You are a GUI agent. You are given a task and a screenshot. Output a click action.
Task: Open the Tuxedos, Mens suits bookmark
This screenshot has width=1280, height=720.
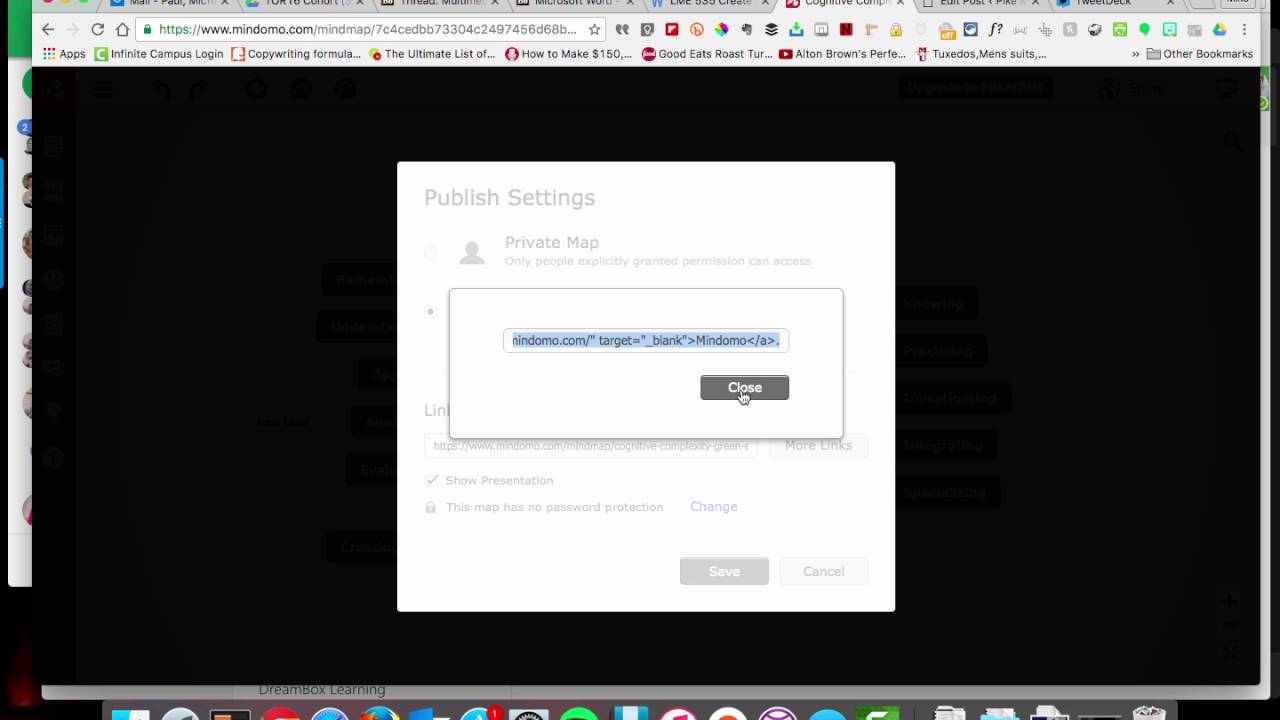[981, 54]
